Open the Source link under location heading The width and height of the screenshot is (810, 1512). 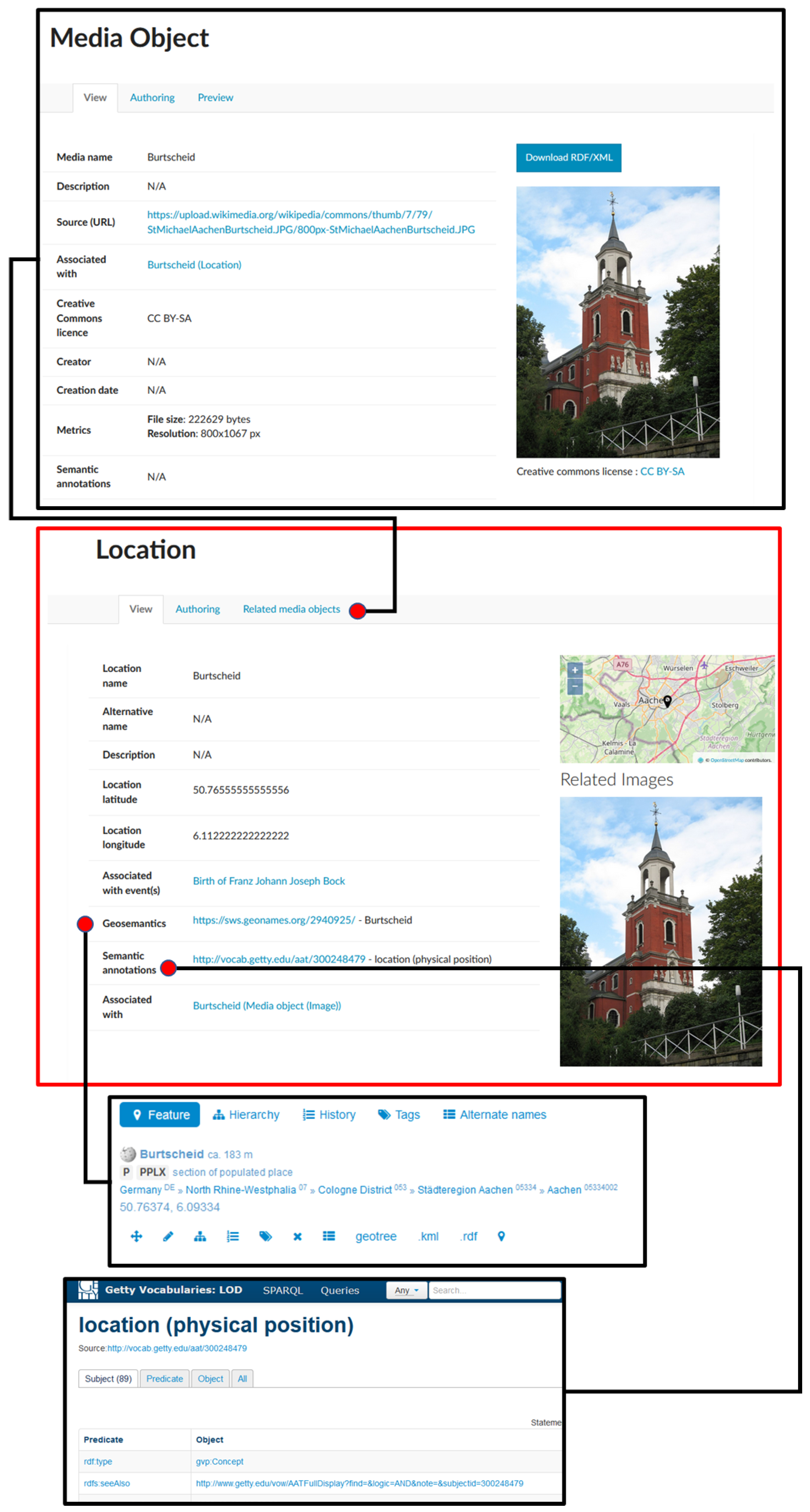177,1348
